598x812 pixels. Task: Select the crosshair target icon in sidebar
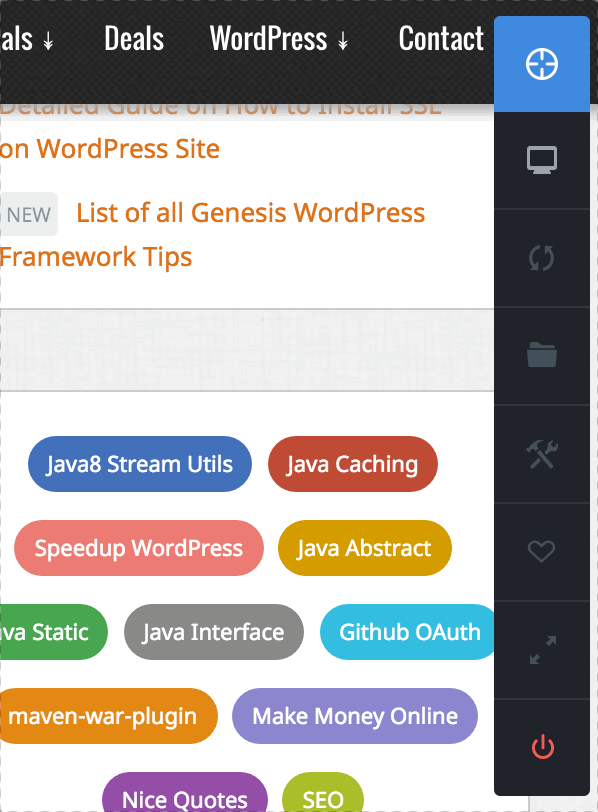pos(542,64)
